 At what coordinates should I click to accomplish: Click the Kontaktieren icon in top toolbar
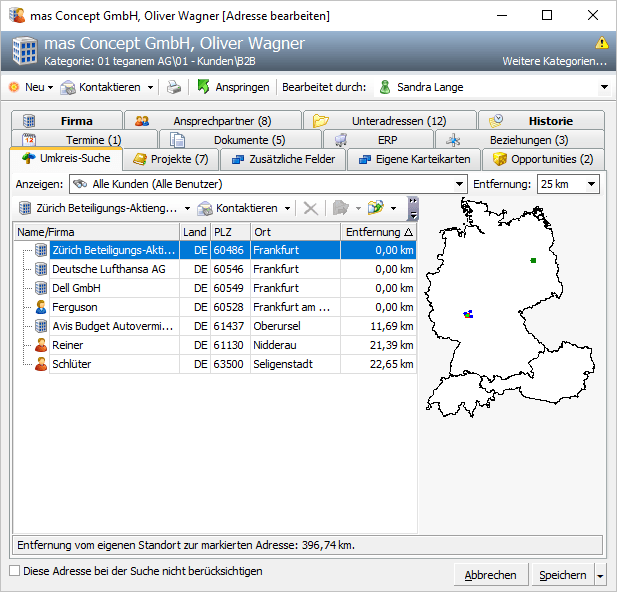(x=68, y=87)
